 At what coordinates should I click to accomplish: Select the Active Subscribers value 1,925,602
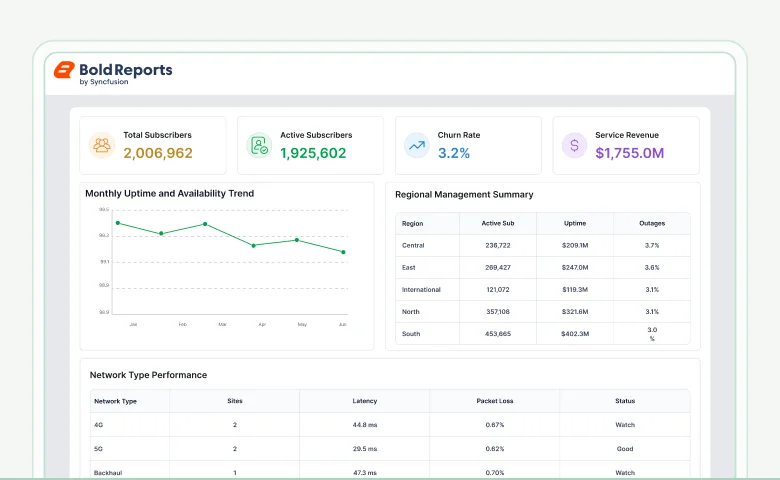pyautogui.click(x=313, y=153)
